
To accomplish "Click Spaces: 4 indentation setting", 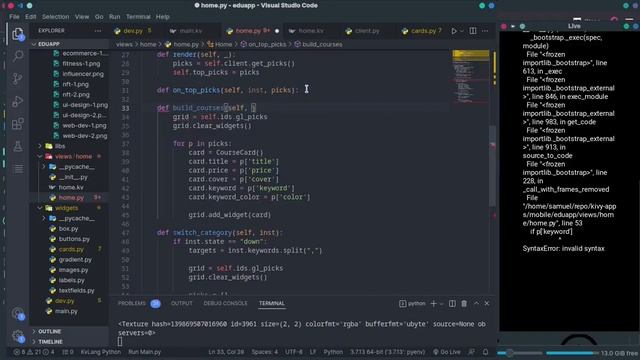I will tap(264, 352).
